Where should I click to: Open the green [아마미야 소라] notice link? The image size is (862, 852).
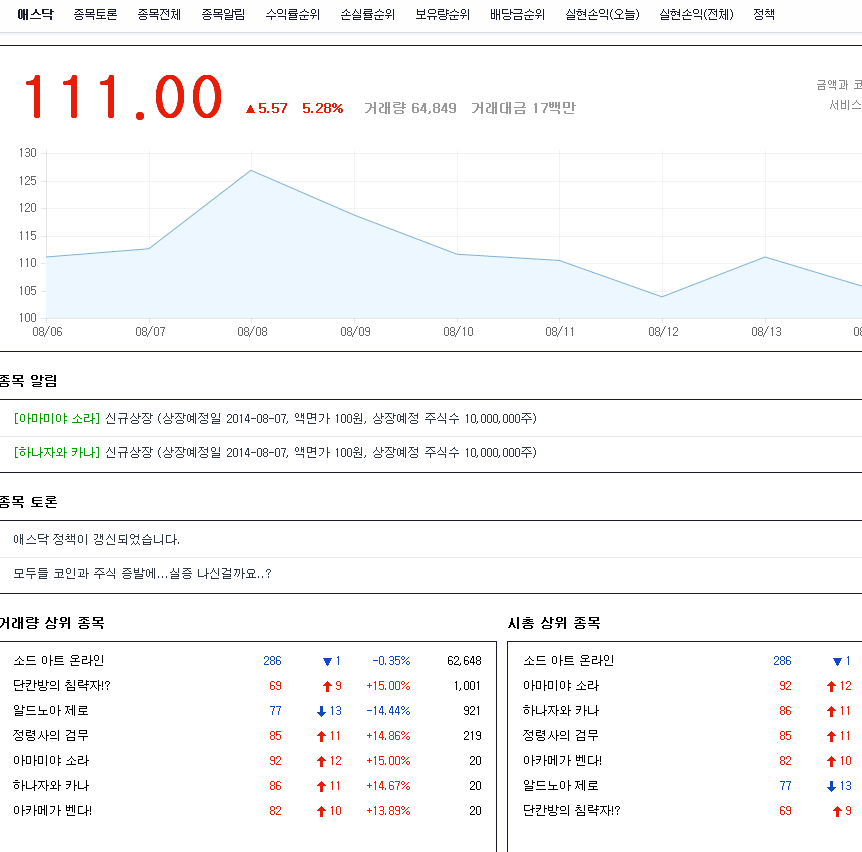(x=57, y=419)
